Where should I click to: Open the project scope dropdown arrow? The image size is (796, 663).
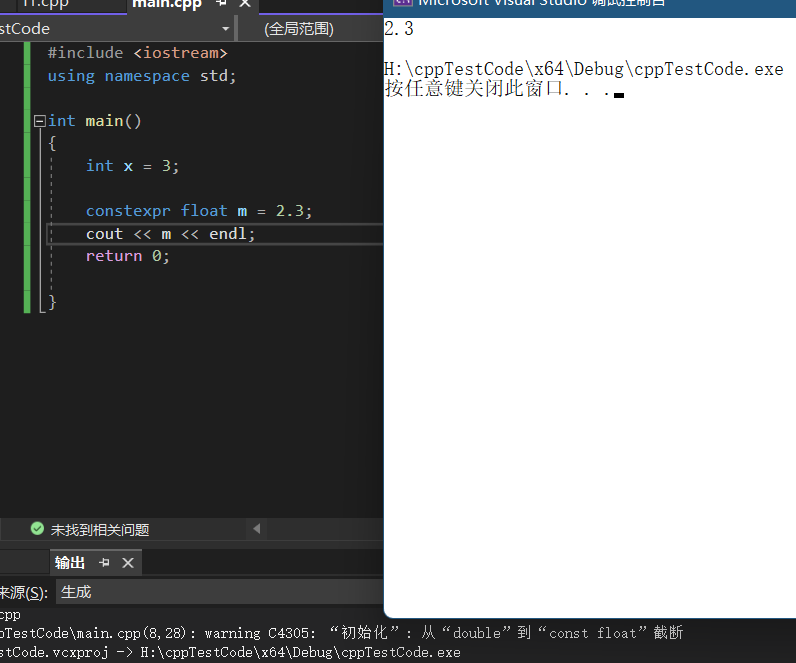coord(225,28)
